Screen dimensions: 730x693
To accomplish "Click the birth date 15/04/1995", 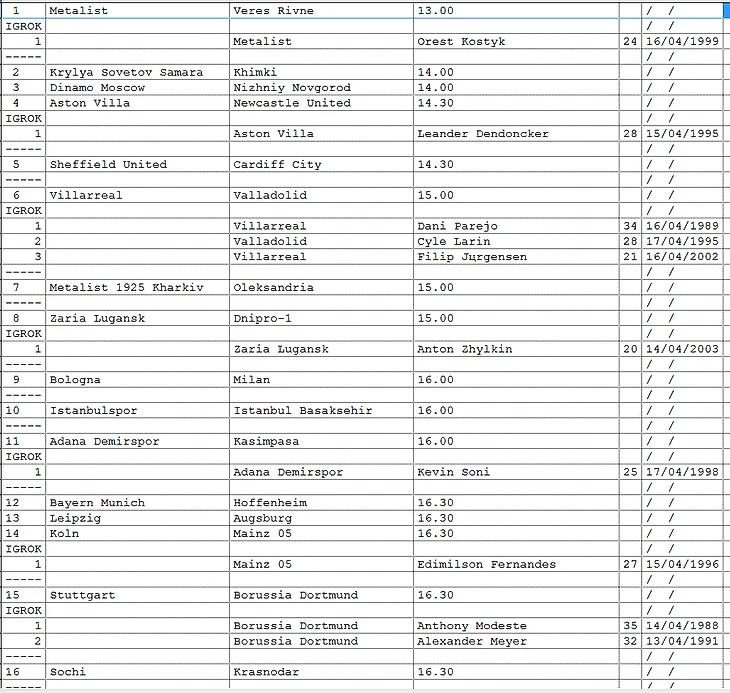I will click(x=682, y=134).
